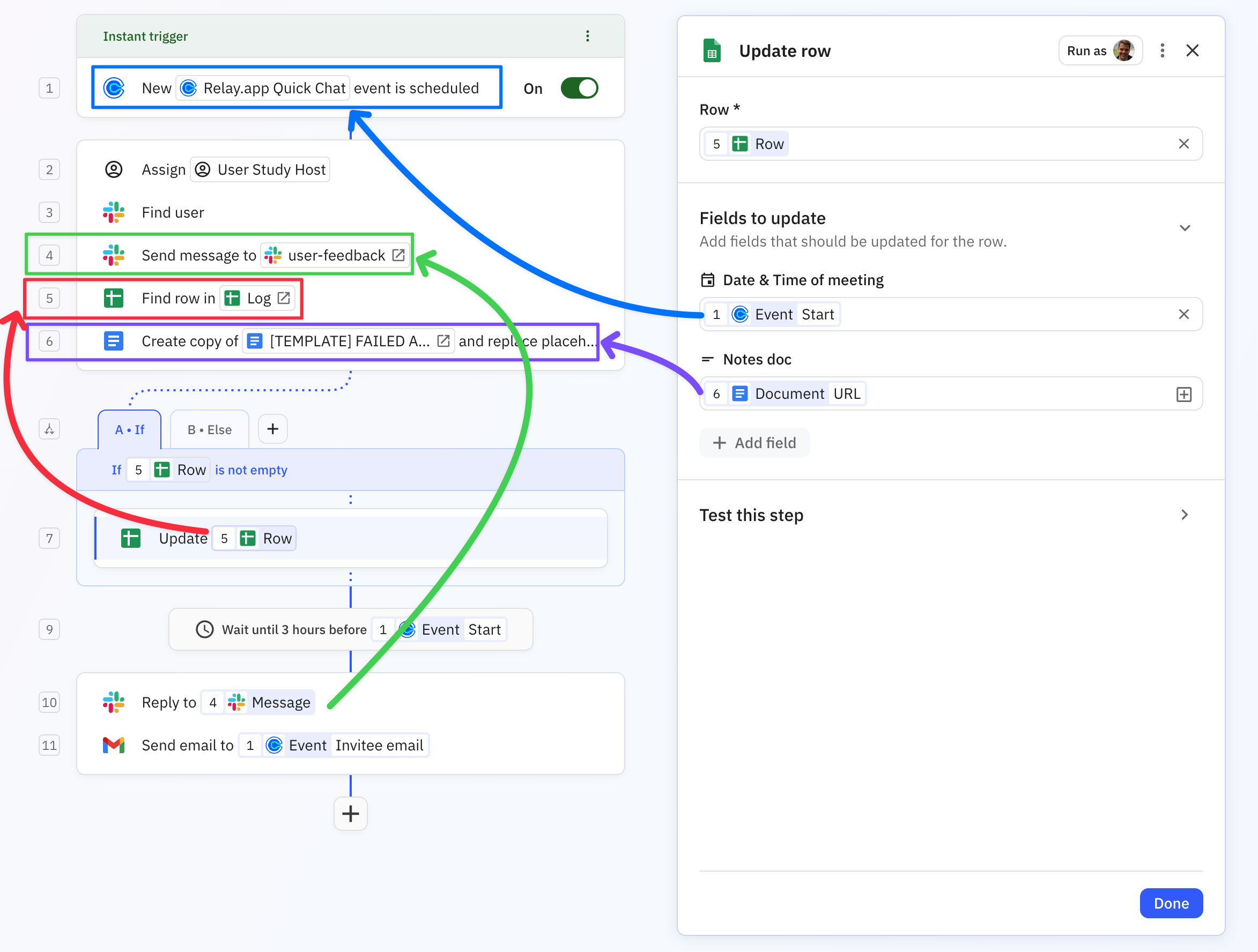Open the Instant trigger three-dot menu

tap(588, 36)
